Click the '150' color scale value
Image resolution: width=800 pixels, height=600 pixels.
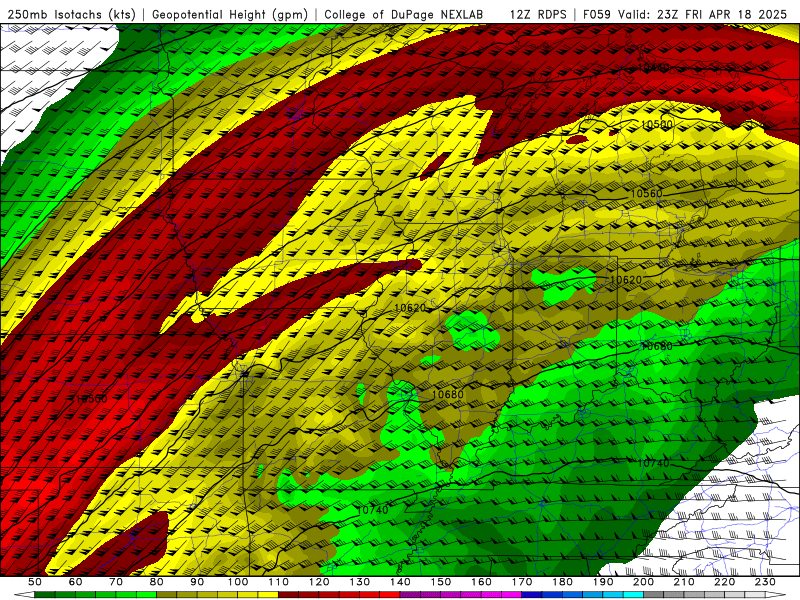[441, 582]
